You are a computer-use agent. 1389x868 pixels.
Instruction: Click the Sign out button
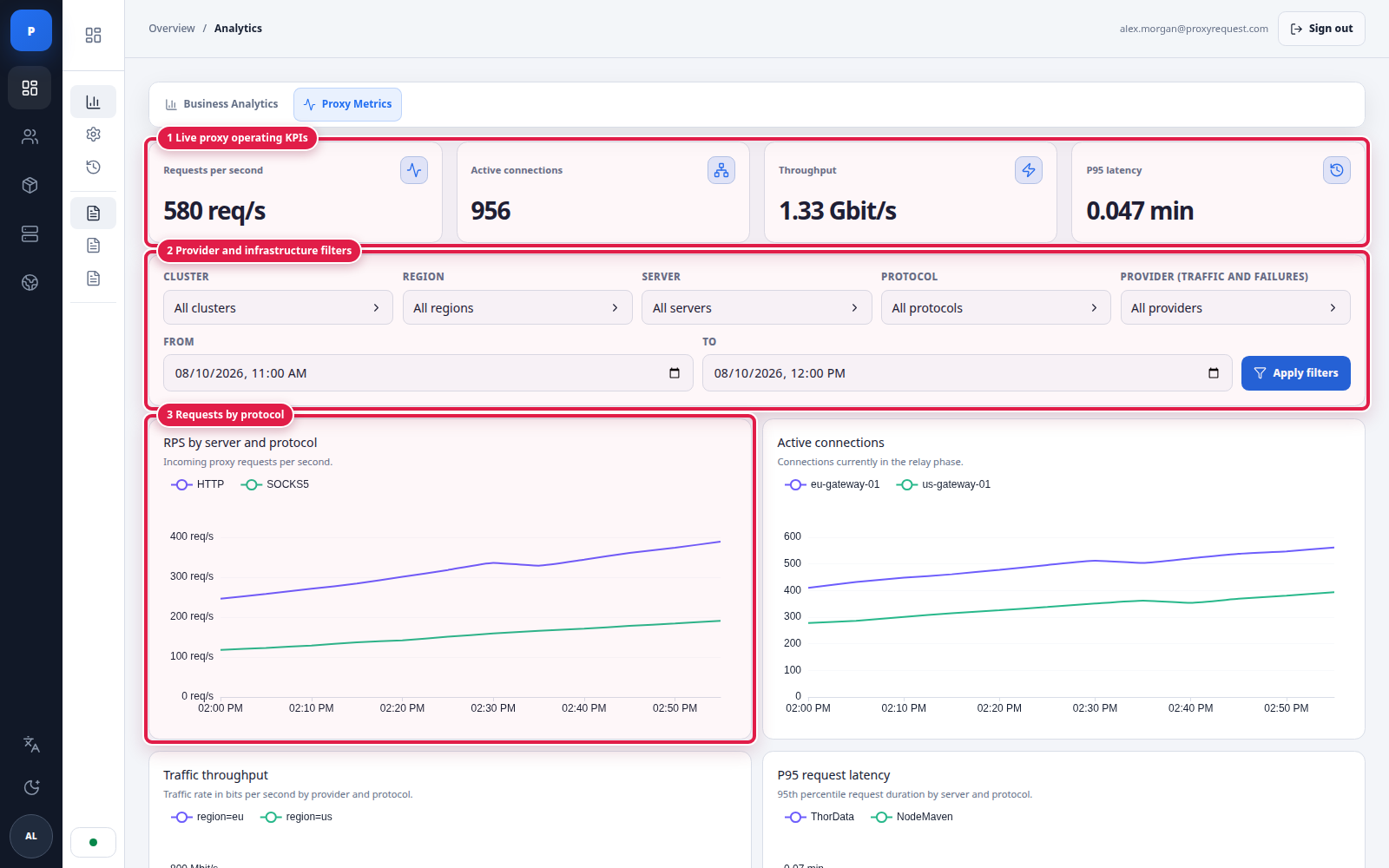tap(1321, 29)
